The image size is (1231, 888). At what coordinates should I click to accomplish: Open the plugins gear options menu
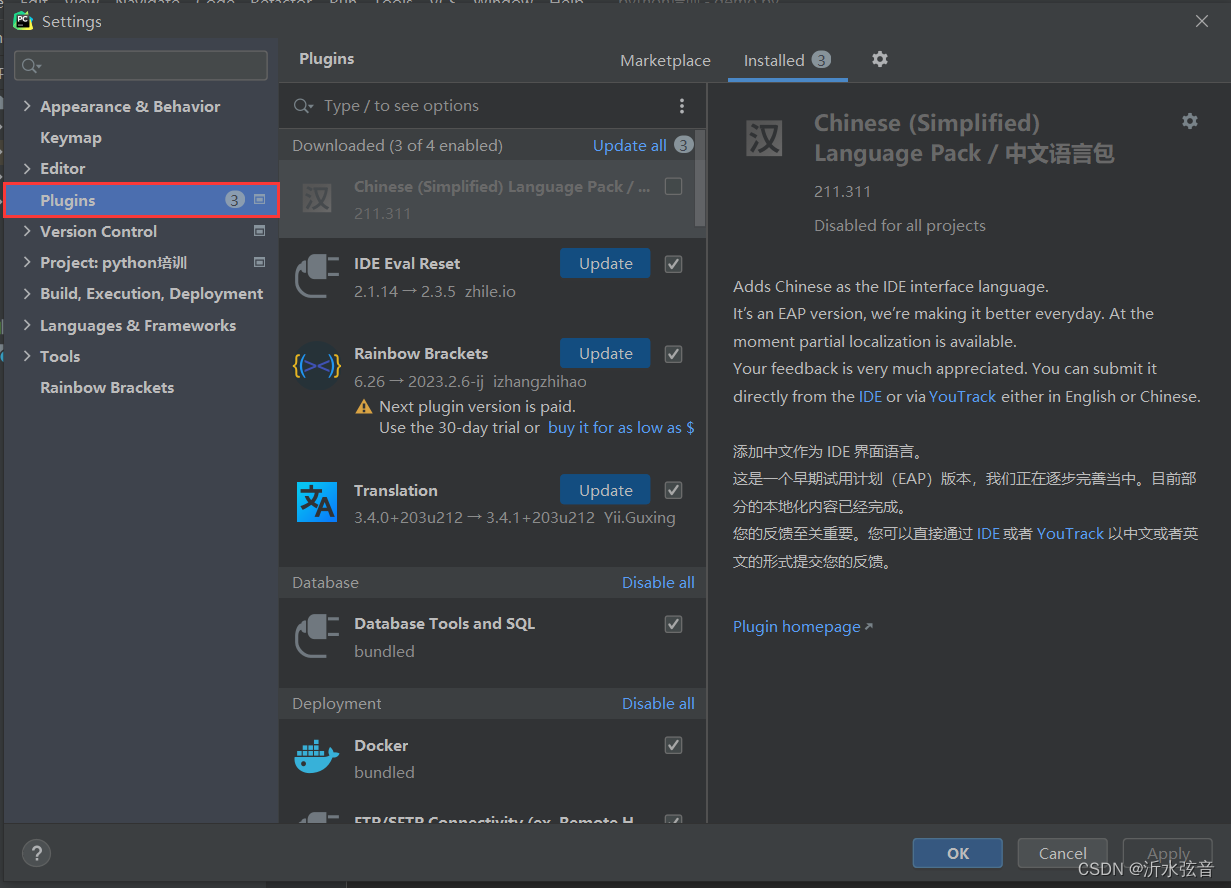879,59
